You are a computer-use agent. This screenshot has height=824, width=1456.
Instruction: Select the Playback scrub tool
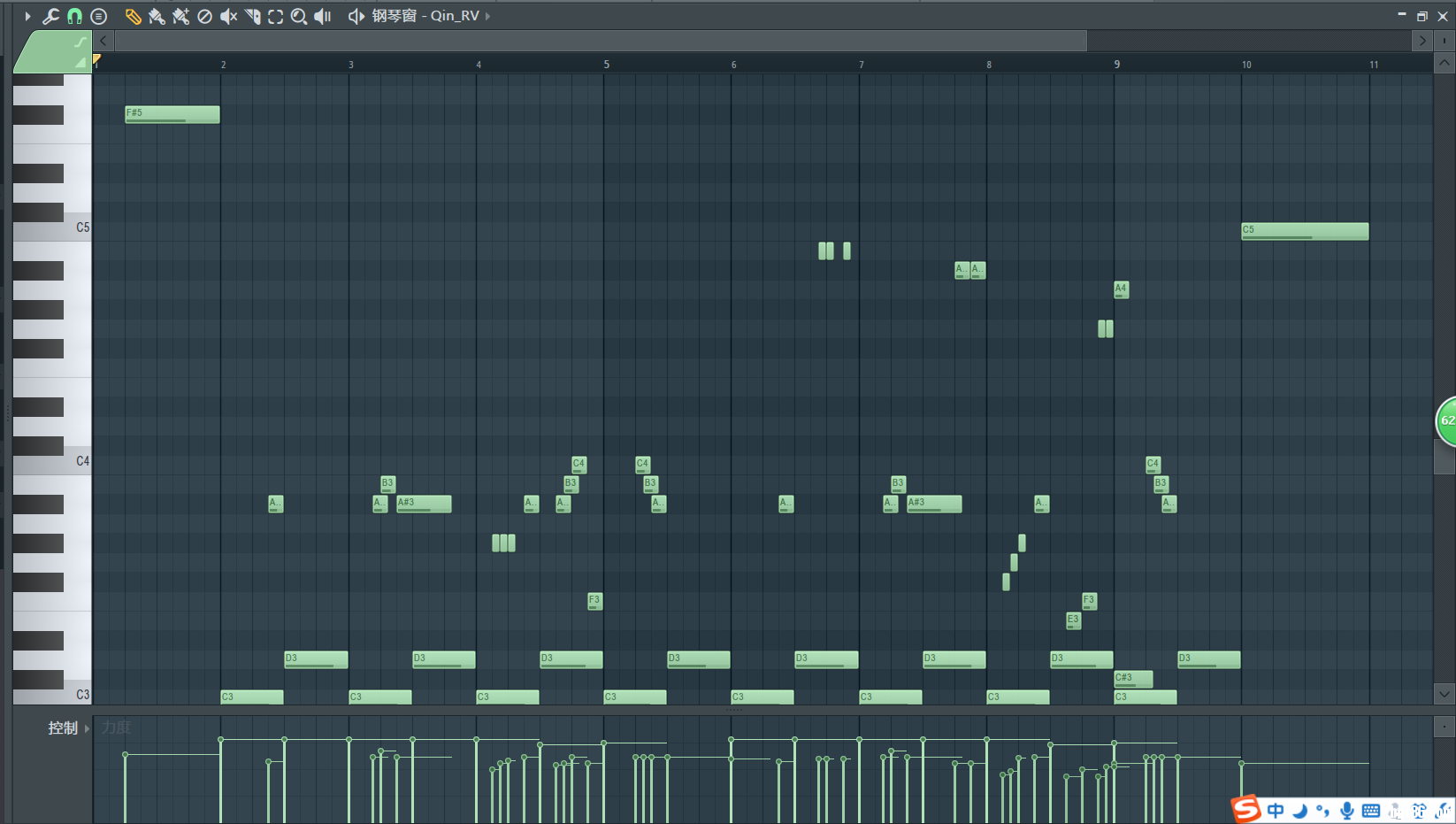(323, 16)
